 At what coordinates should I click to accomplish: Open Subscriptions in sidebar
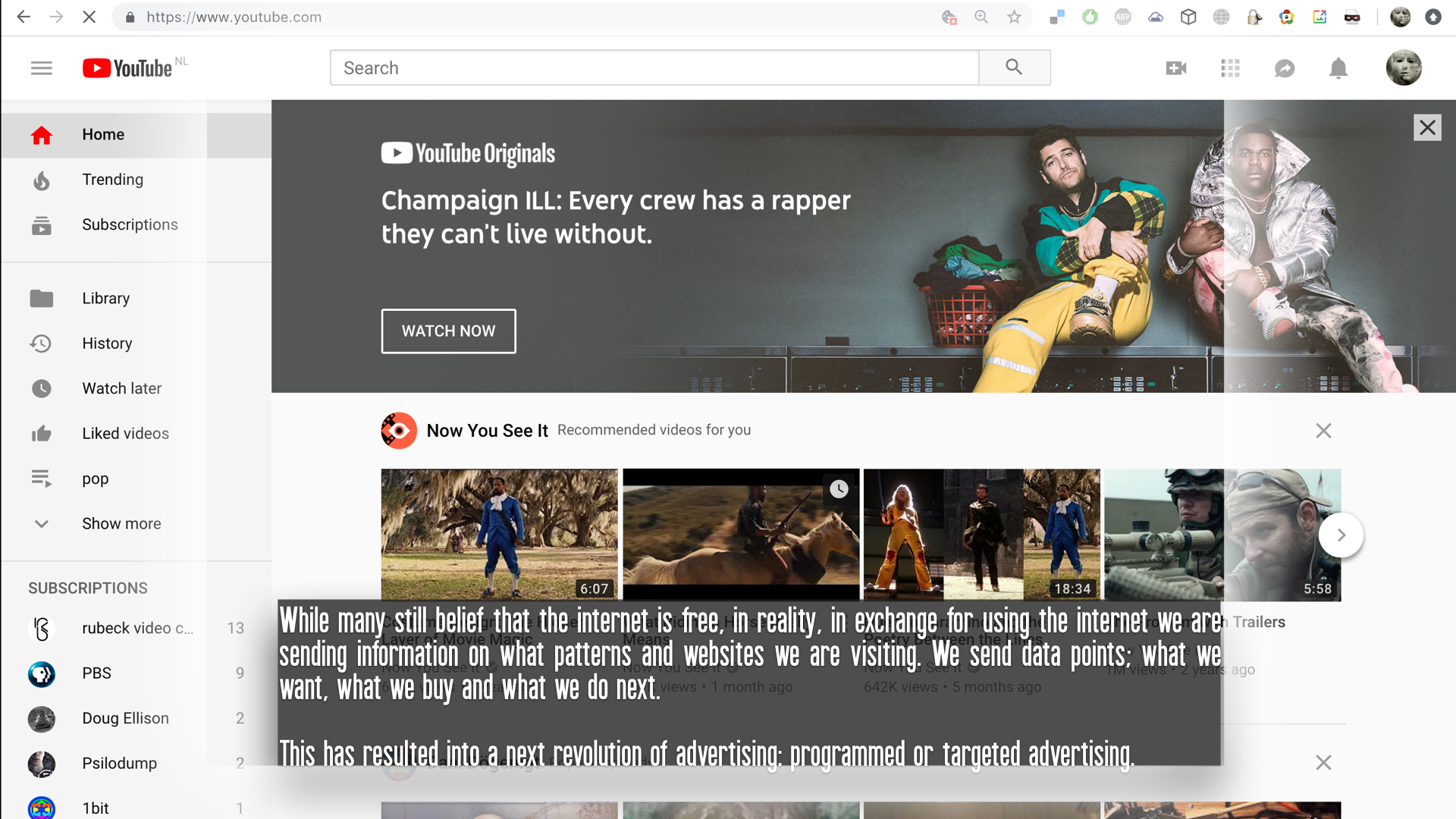click(x=136, y=225)
